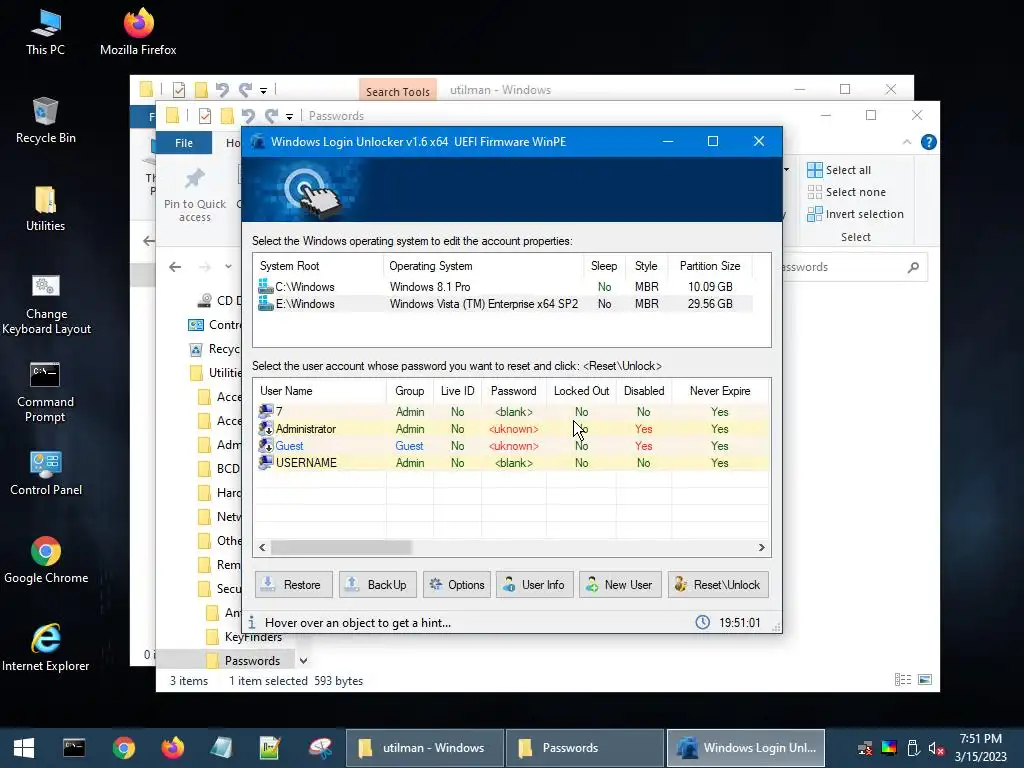Click Chrome icon in taskbar

(x=123, y=748)
